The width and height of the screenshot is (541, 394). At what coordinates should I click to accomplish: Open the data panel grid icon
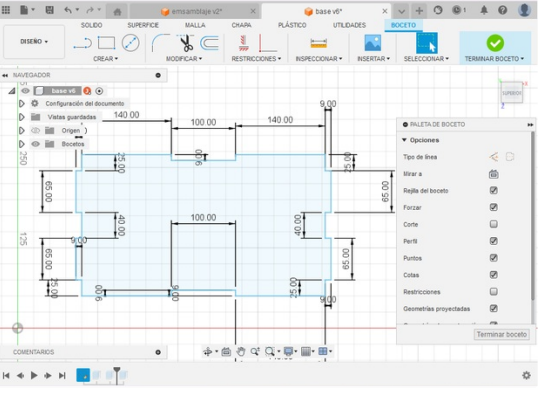[6, 10]
